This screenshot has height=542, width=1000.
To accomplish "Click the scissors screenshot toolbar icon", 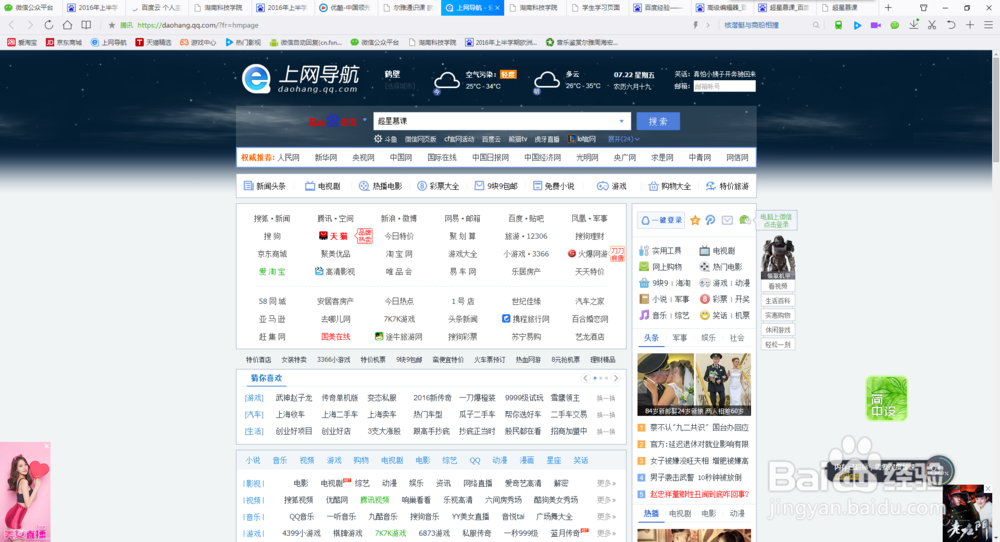I will coord(932,25).
